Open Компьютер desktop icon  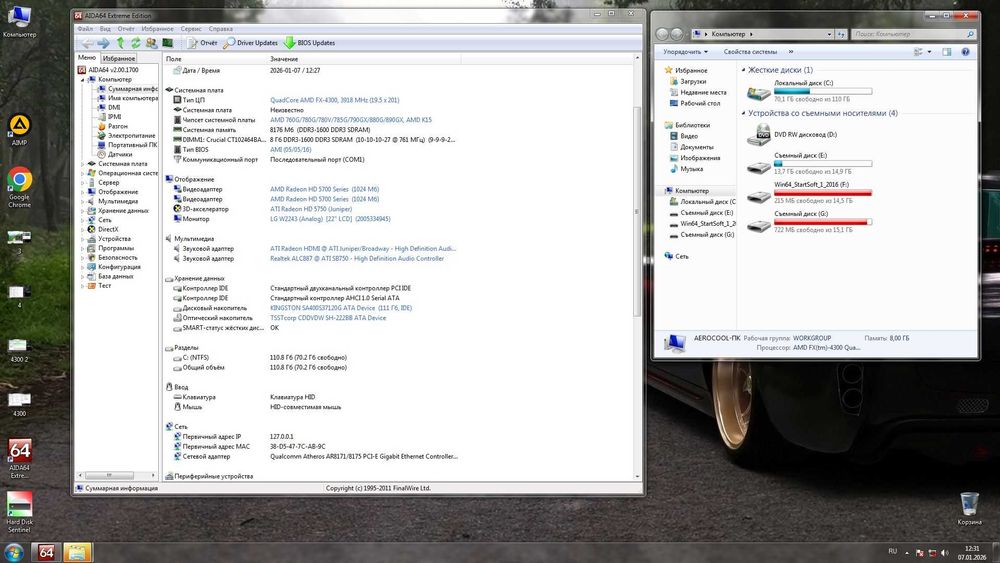pos(19,21)
